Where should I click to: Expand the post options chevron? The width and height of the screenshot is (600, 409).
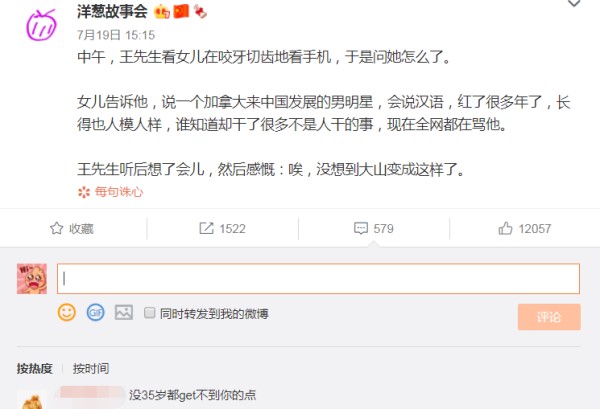tap(574, 4)
